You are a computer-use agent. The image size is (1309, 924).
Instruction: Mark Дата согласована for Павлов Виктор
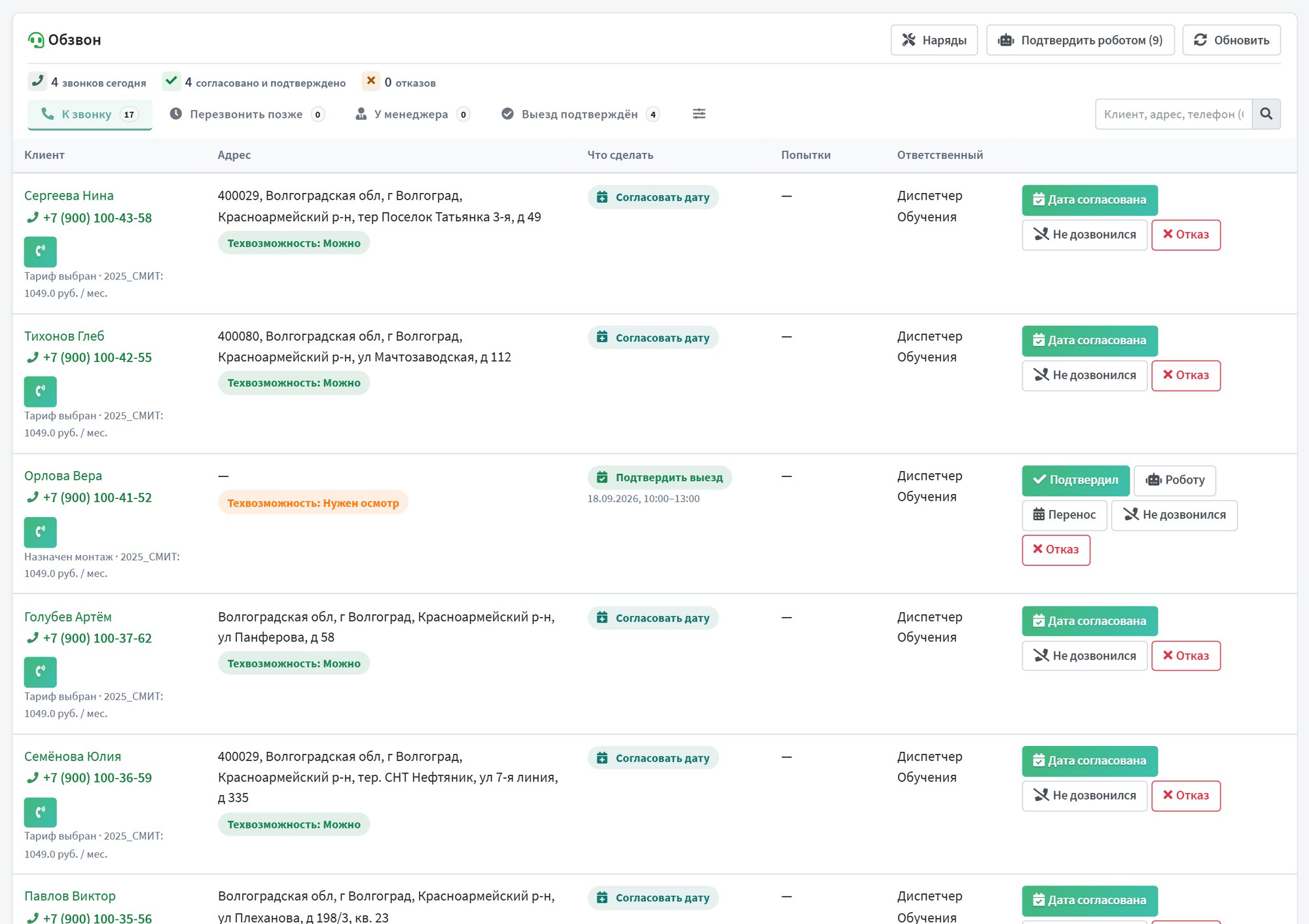click(1090, 900)
